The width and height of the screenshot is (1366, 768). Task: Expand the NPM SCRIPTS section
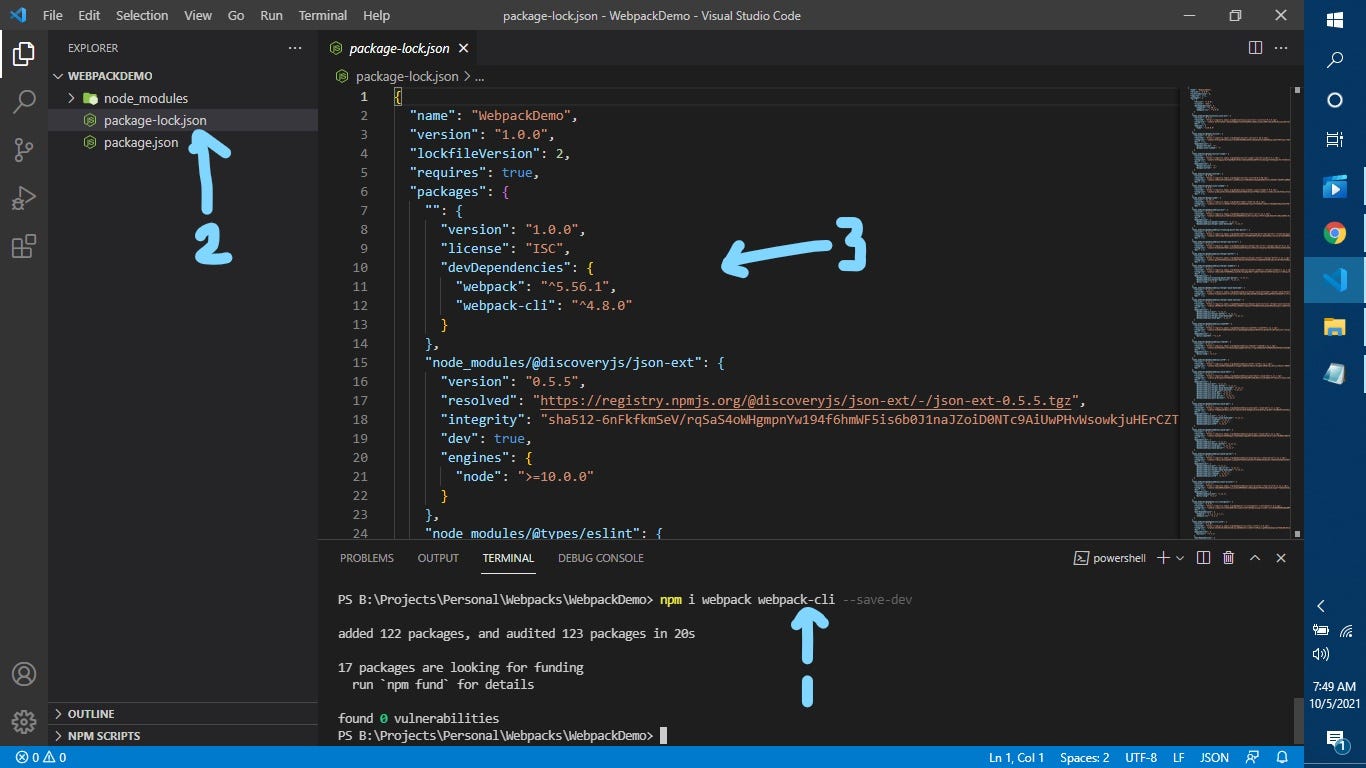[183, 736]
